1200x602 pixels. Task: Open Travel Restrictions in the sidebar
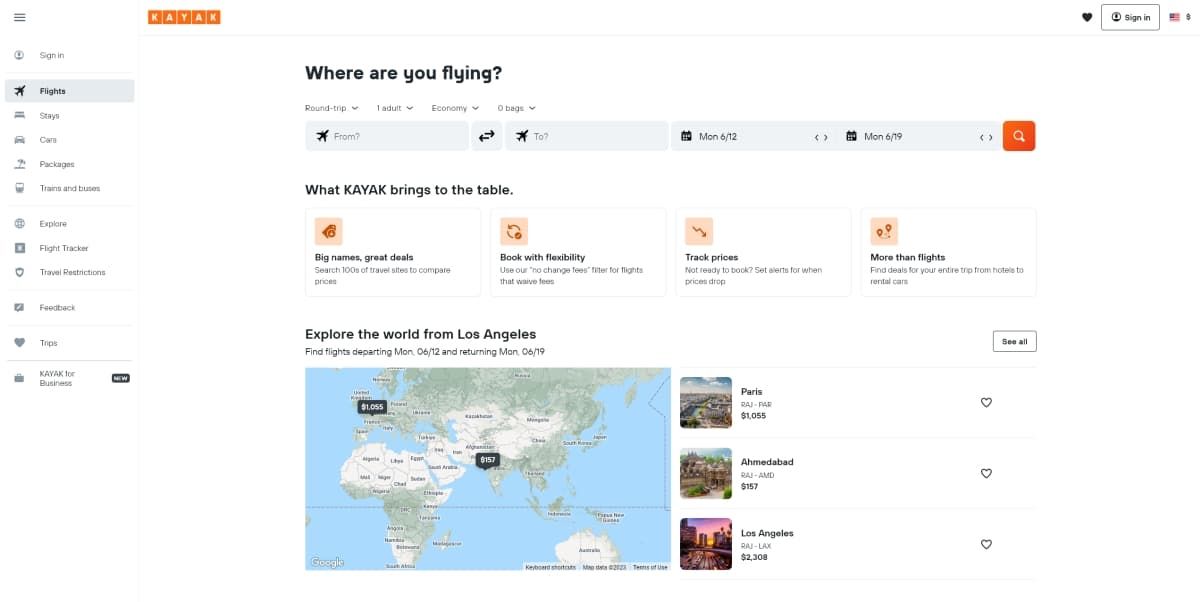[x=72, y=272]
